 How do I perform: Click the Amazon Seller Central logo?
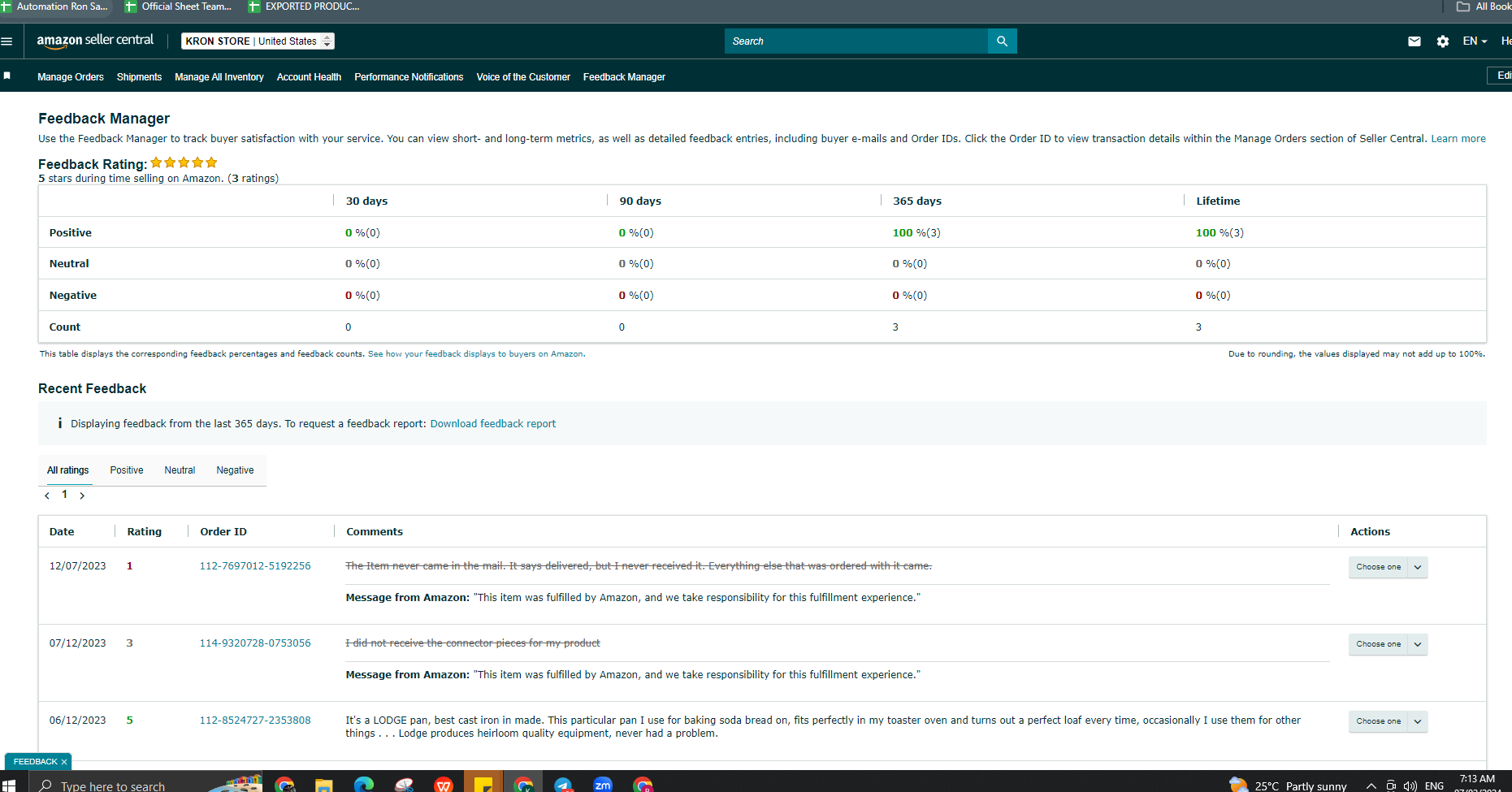point(95,41)
